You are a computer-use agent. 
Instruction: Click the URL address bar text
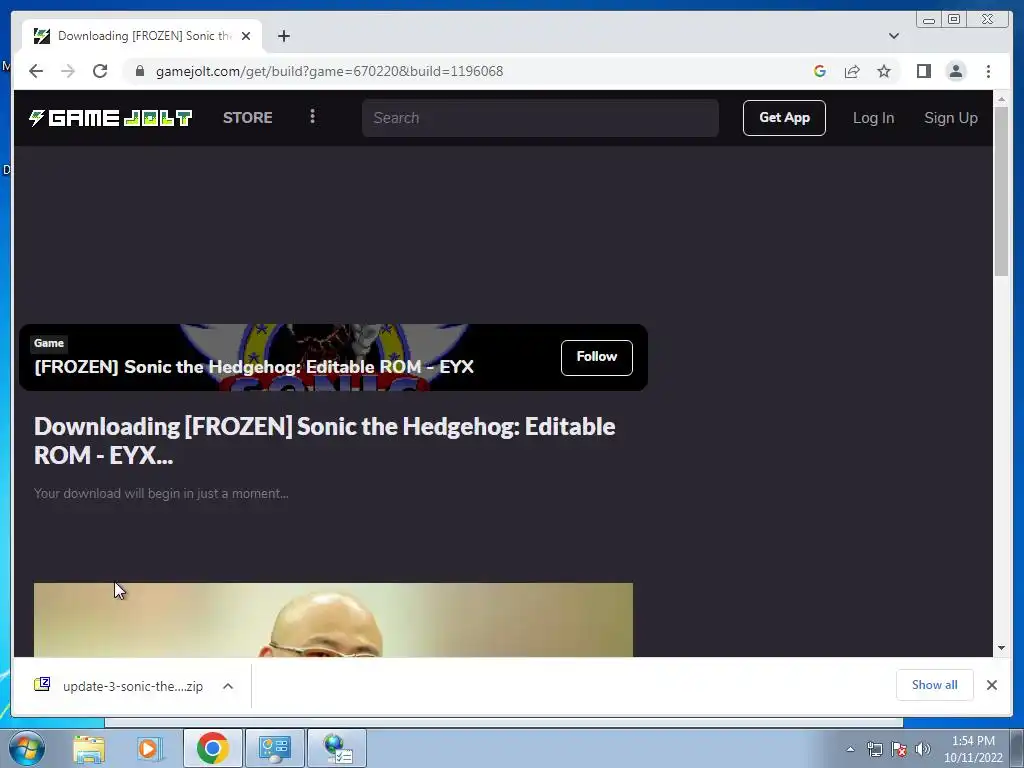[329, 71]
